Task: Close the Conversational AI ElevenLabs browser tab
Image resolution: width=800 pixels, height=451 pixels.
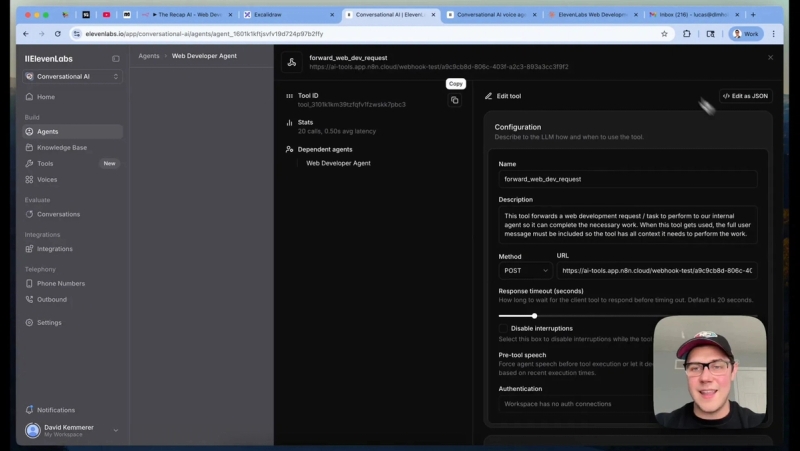Action: pos(433,15)
